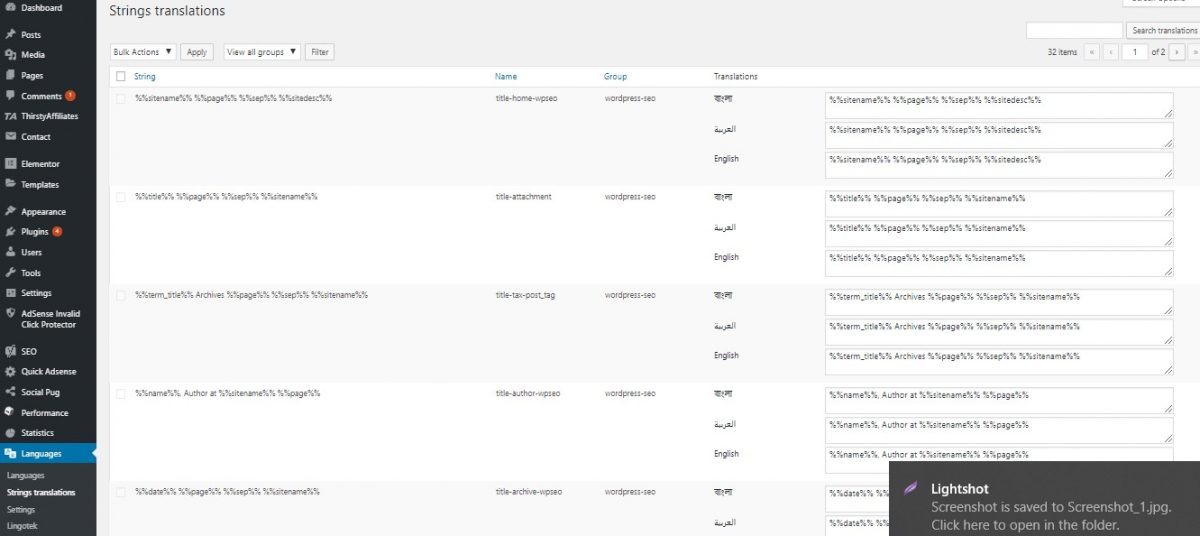The image size is (1200, 536).
Task: Click the Elementor icon in sidebar
Action: (x=10, y=164)
